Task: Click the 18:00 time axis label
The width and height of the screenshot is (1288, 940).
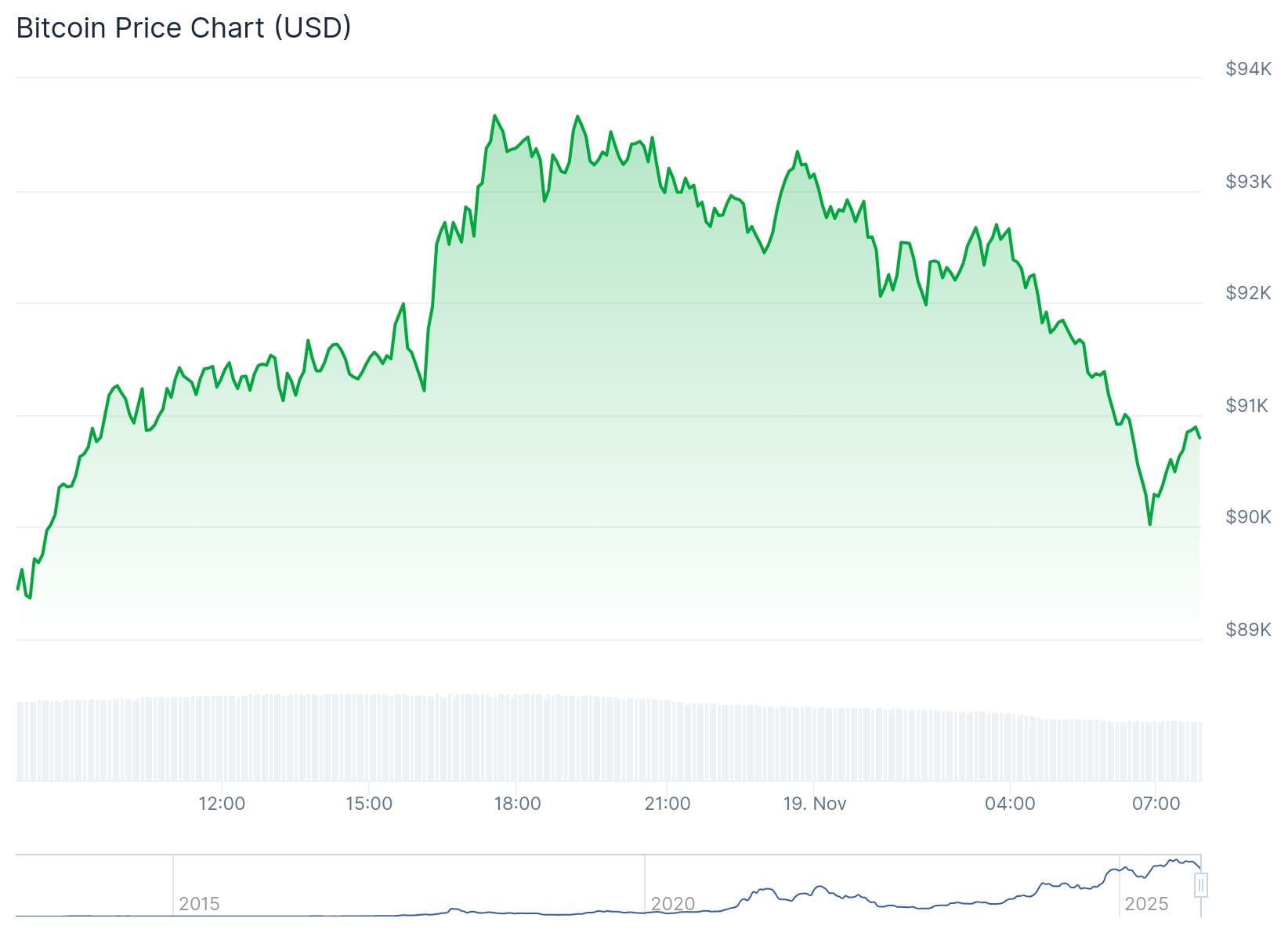Action: (x=517, y=804)
